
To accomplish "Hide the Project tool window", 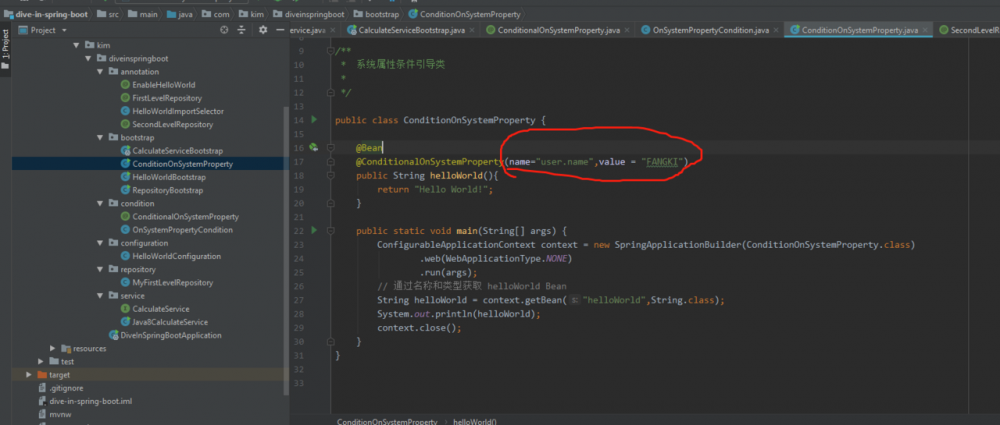I will (280, 30).
